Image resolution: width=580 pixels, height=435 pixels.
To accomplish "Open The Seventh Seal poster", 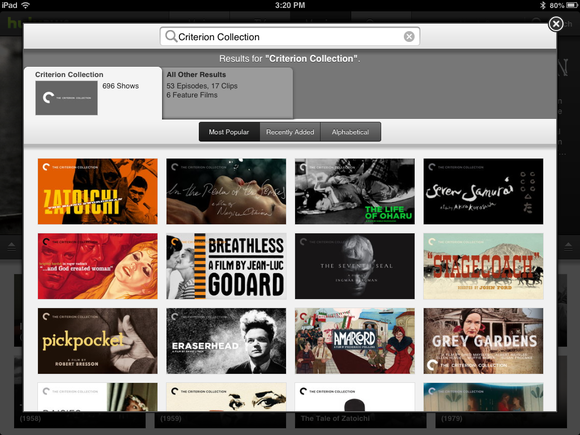I will point(355,266).
